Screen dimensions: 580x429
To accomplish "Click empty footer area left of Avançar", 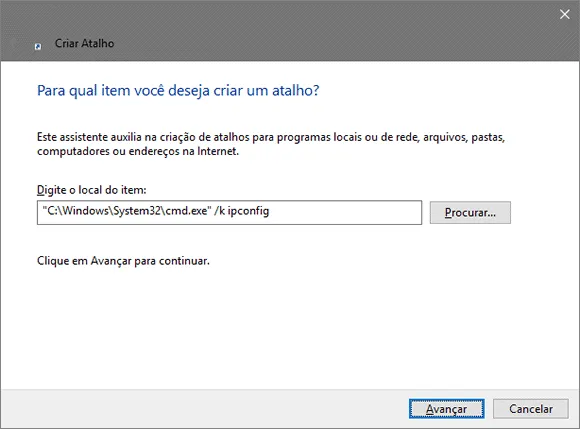I will pos(203,409).
